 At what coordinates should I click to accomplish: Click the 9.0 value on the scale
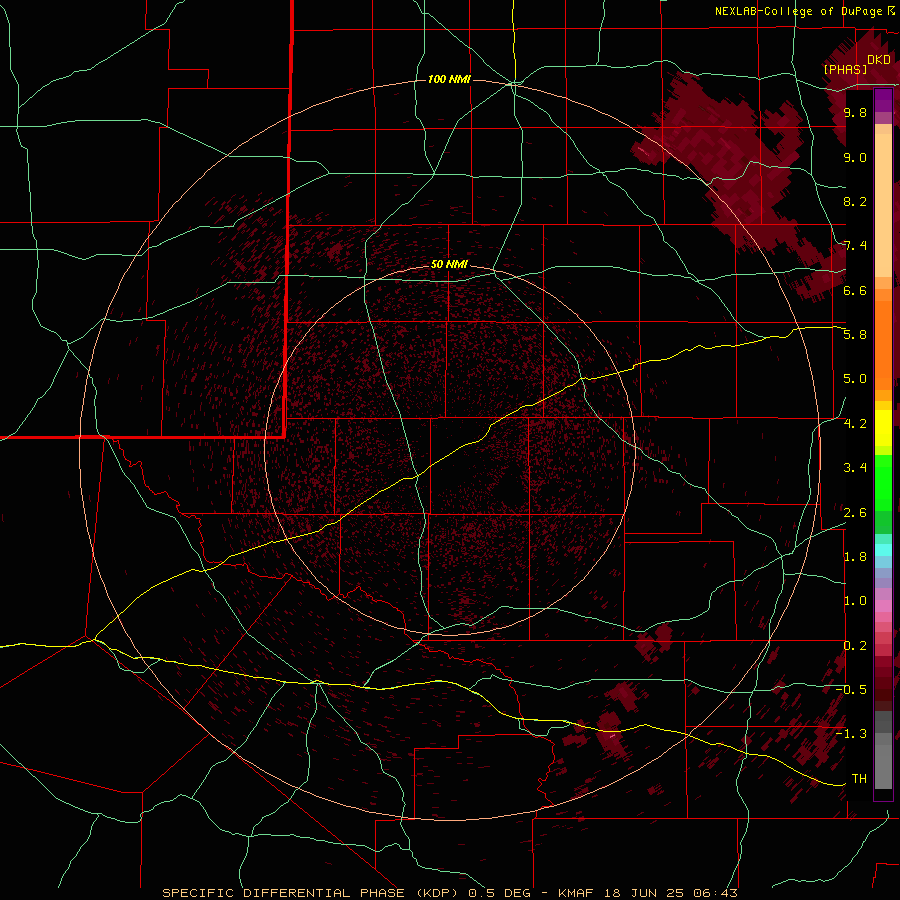(855, 157)
